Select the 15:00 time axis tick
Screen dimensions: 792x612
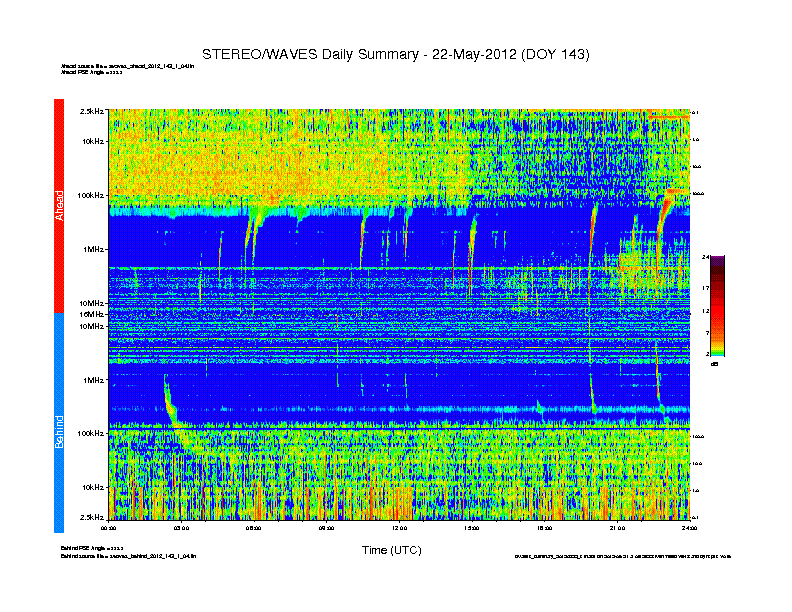pyautogui.click(x=472, y=527)
